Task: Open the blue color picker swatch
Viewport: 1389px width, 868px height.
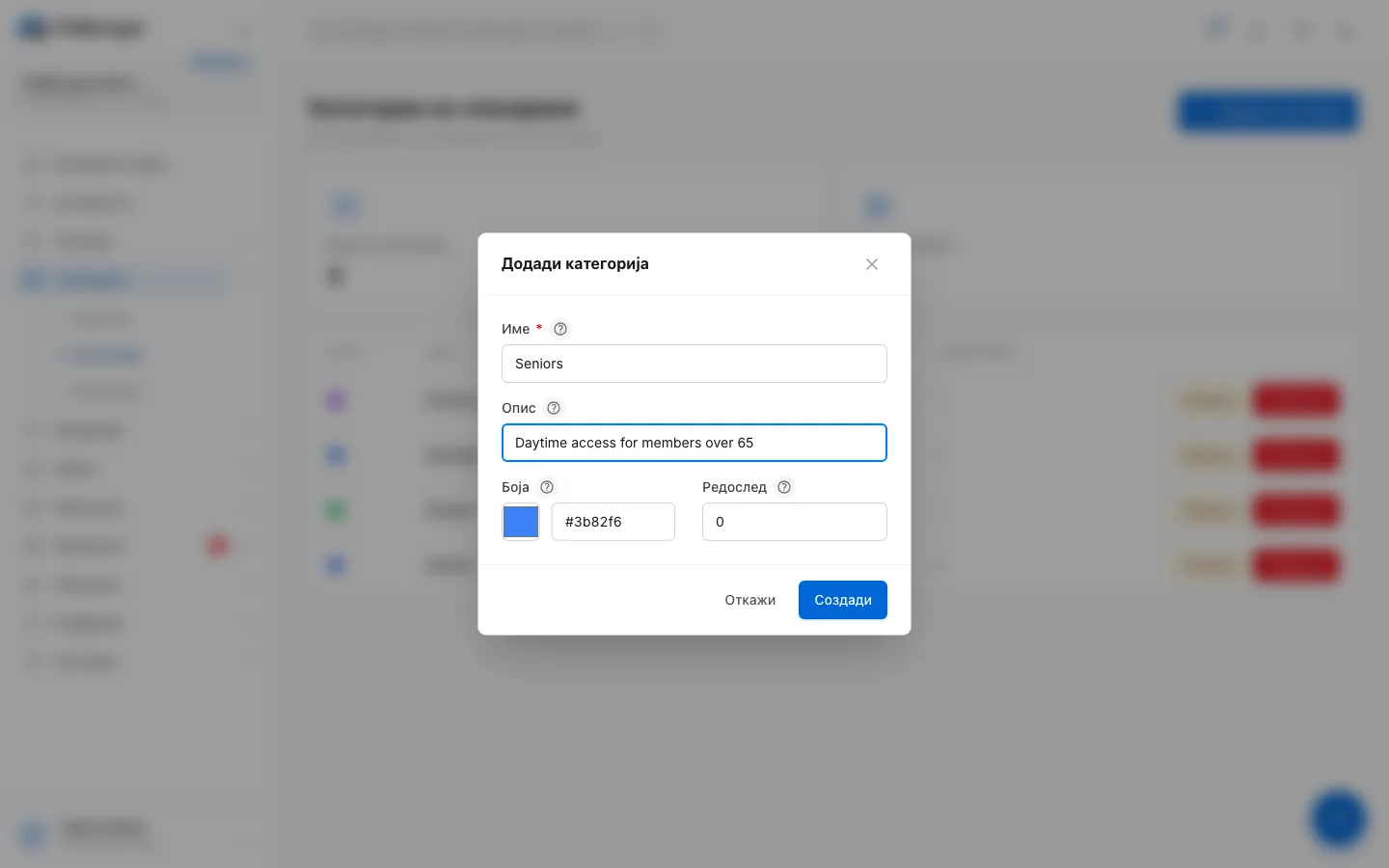Action: click(x=521, y=522)
